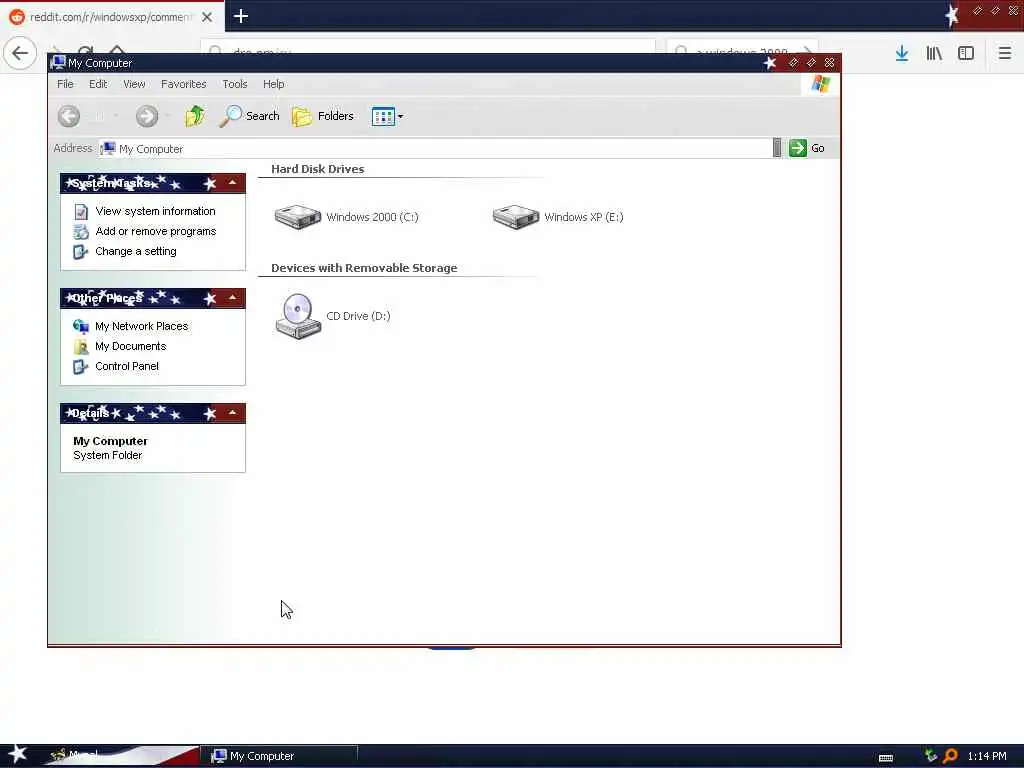Click Devices with Removable Storage heading
Screen dimensions: 1024x768
tap(364, 268)
